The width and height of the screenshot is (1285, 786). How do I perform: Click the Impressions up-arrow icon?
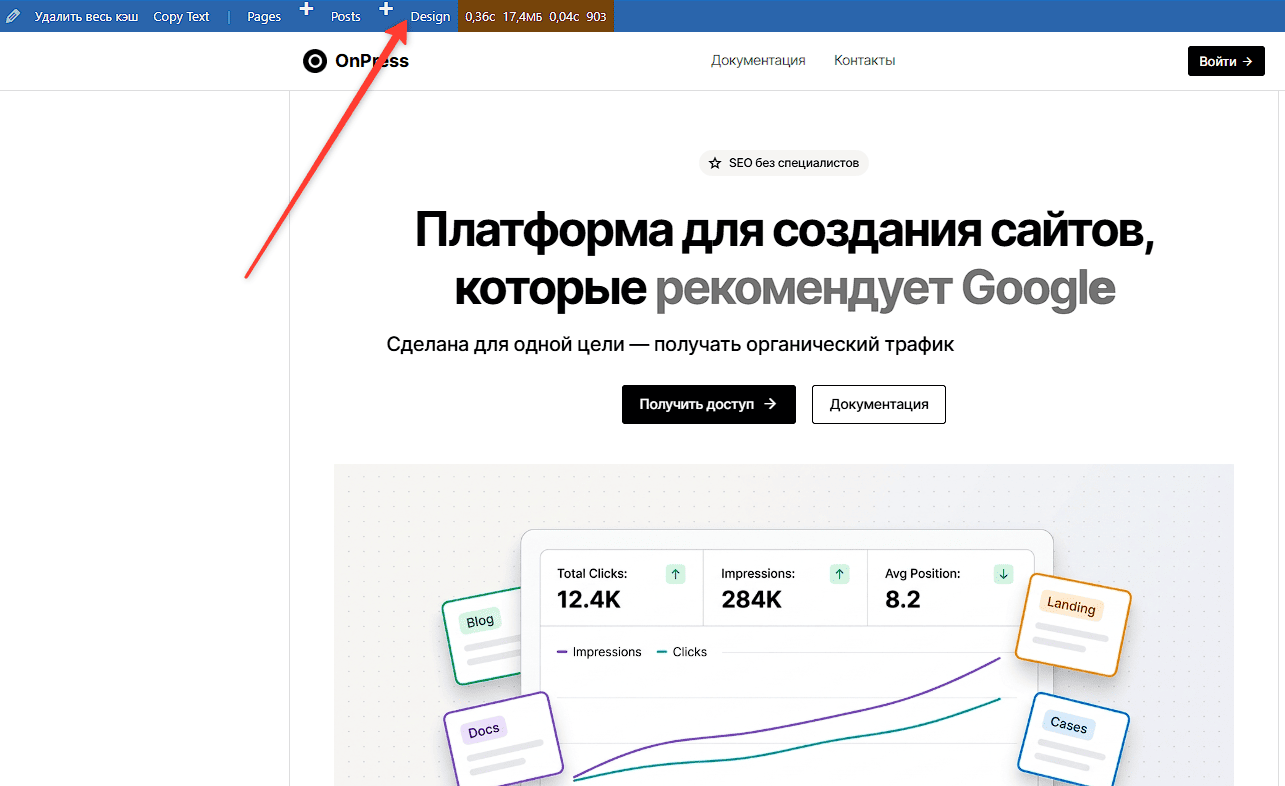tap(840, 574)
